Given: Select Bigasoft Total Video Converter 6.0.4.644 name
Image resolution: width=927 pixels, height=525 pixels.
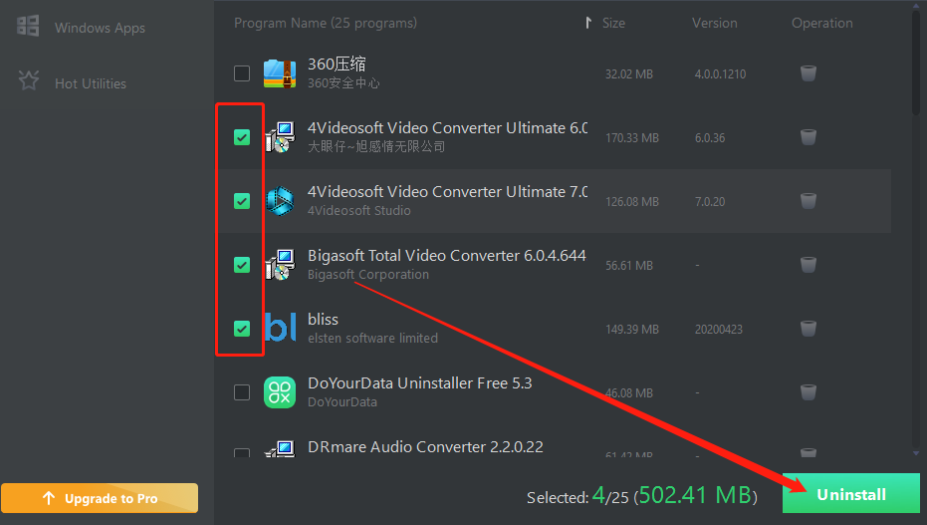Looking at the screenshot, I should [446, 255].
